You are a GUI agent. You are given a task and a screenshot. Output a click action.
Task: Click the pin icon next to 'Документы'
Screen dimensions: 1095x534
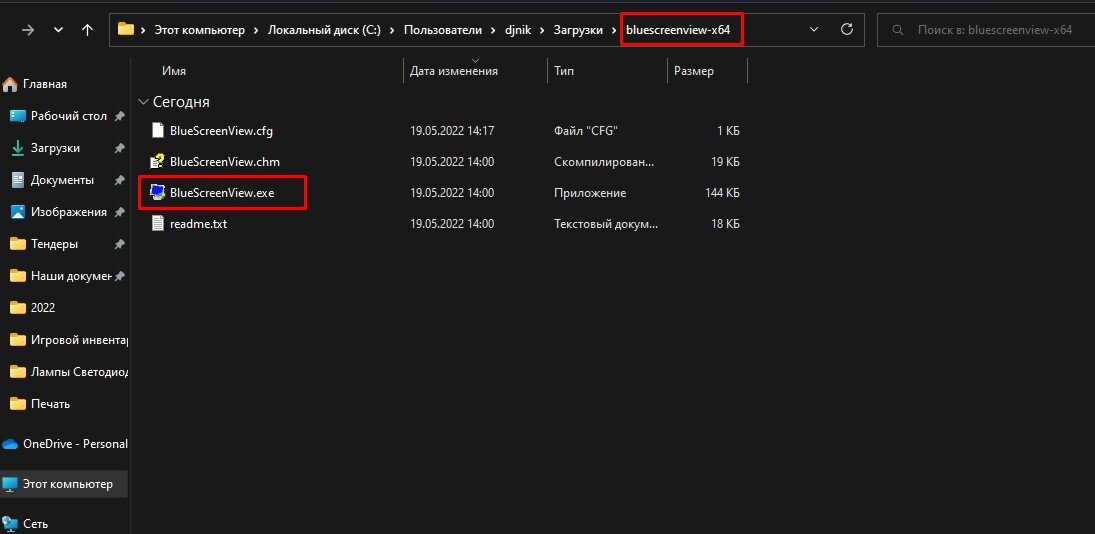119,181
